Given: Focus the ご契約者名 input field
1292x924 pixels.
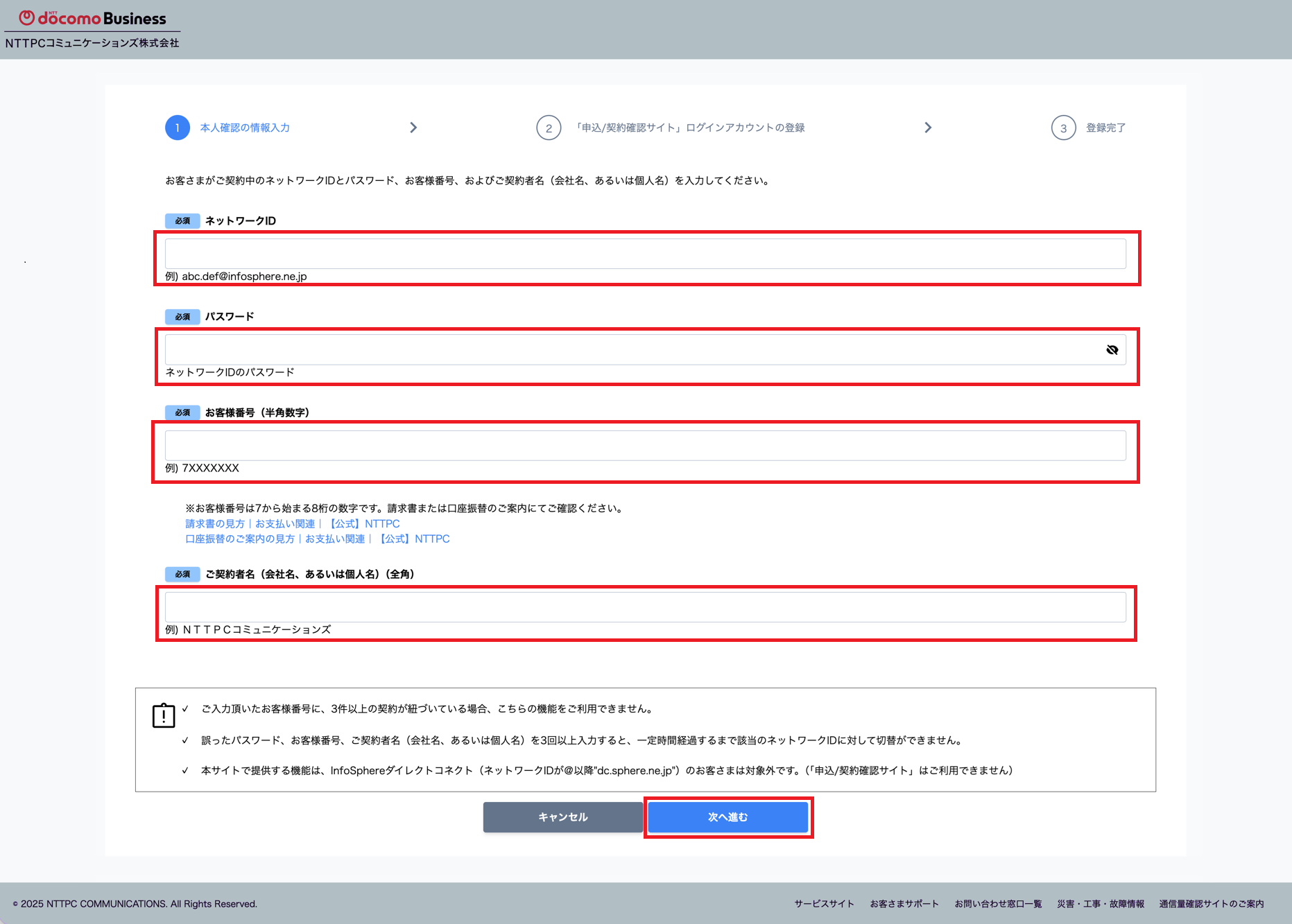Looking at the screenshot, I should [645, 607].
